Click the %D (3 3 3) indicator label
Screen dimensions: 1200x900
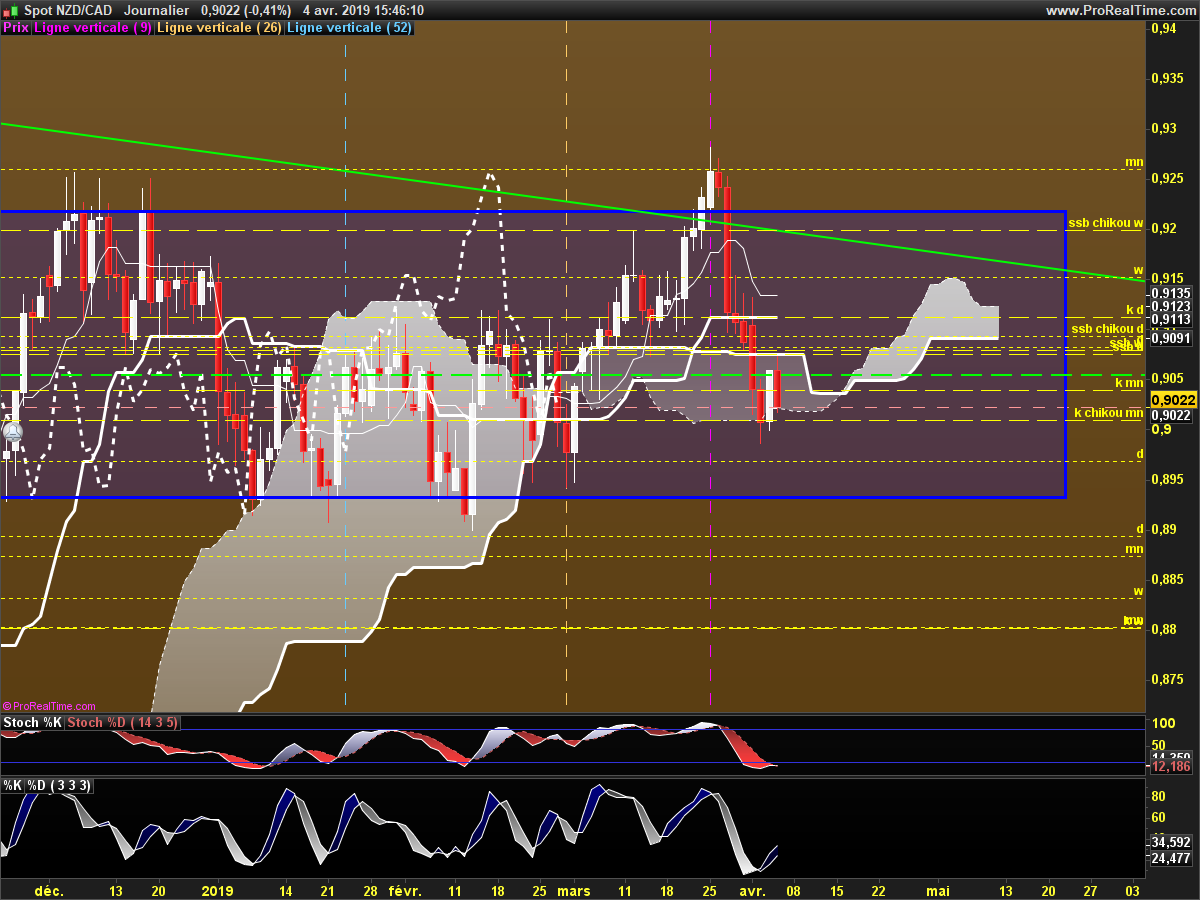[59, 785]
